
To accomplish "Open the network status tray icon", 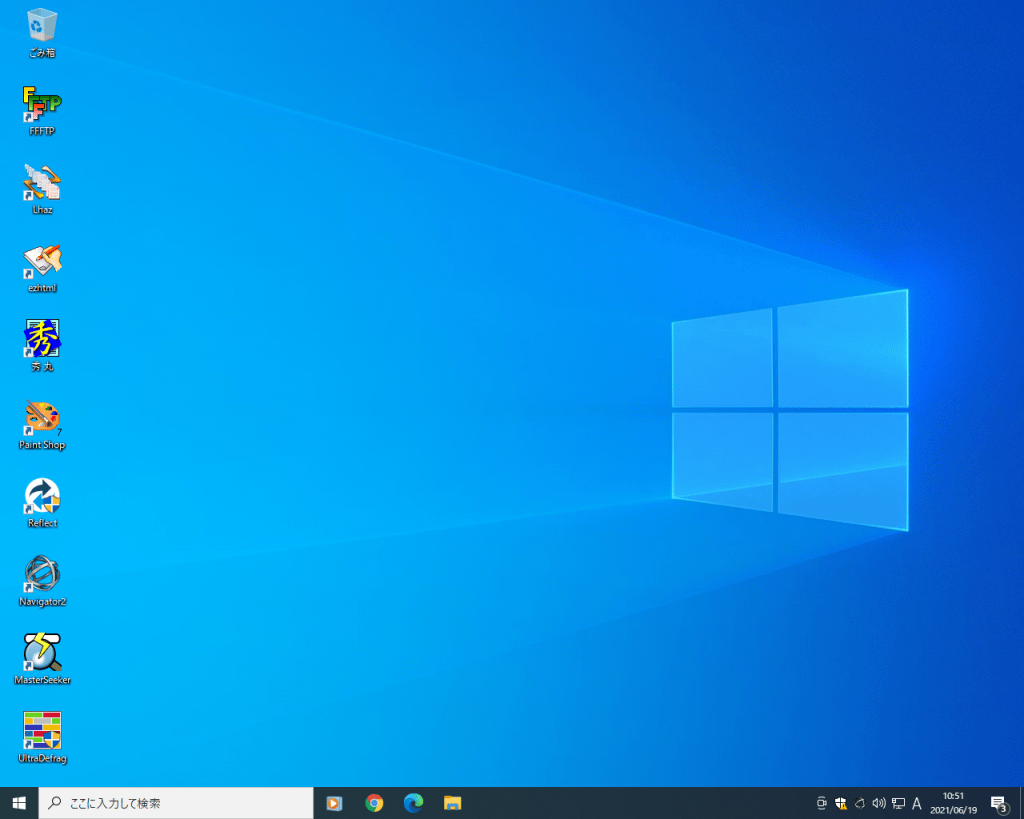I will pyautogui.click(x=899, y=803).
